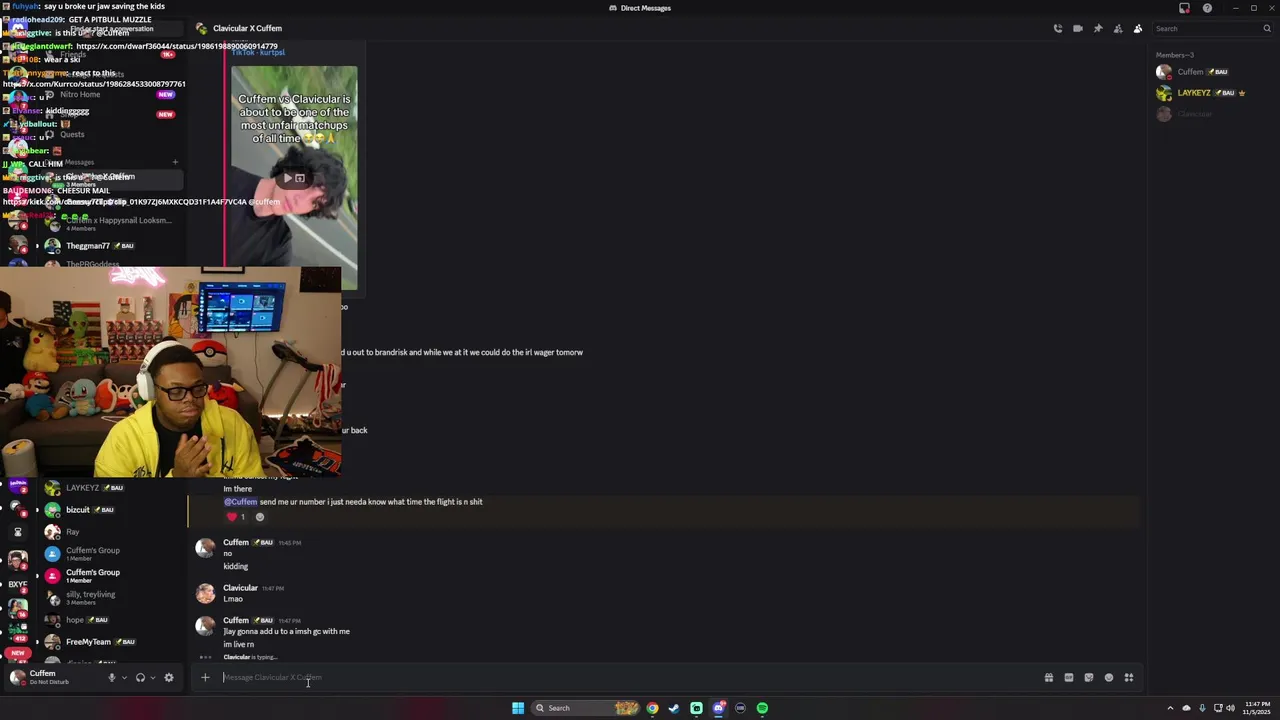Click Clavicular username above Lmao
This screenshot has height=720, width=1280.
[240, 588]
